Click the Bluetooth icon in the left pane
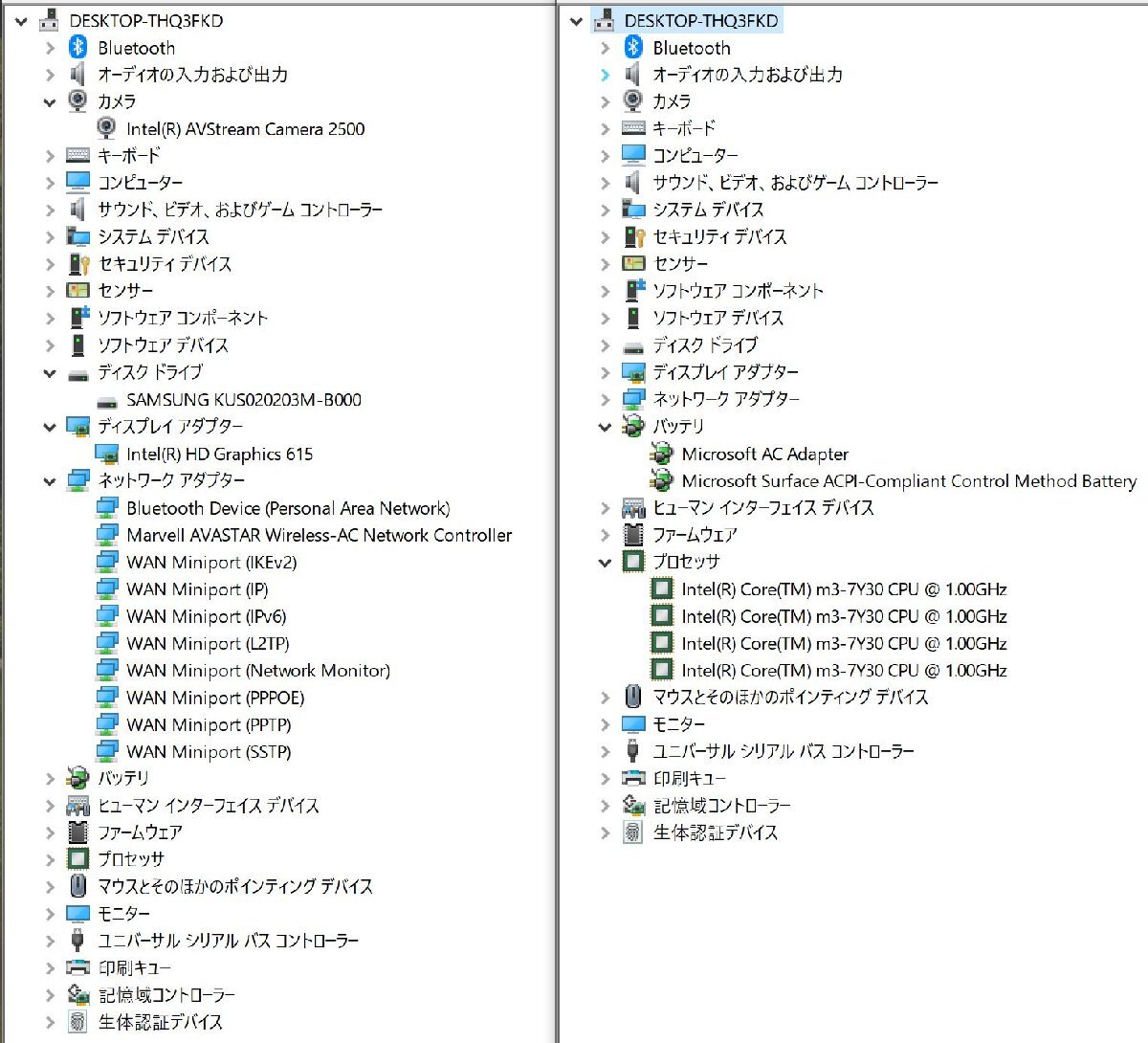This screenshot has width=1148, height=1043. [x=78, y=47]
